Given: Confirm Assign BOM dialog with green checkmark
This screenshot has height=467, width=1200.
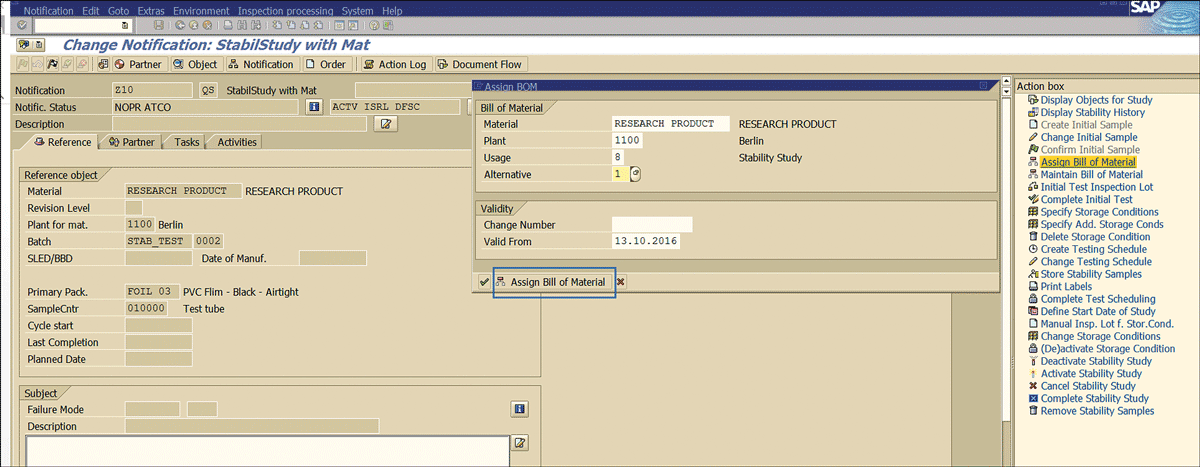Looking at the screenshot, I should (x=484, y=282).
